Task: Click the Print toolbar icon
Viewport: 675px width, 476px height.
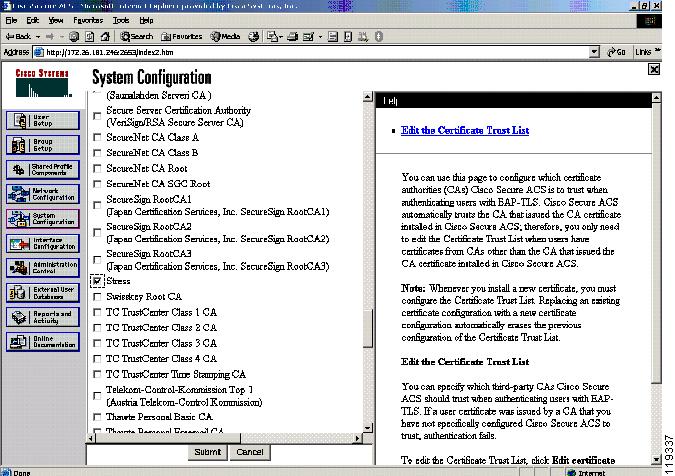Action: coord(293,37)
